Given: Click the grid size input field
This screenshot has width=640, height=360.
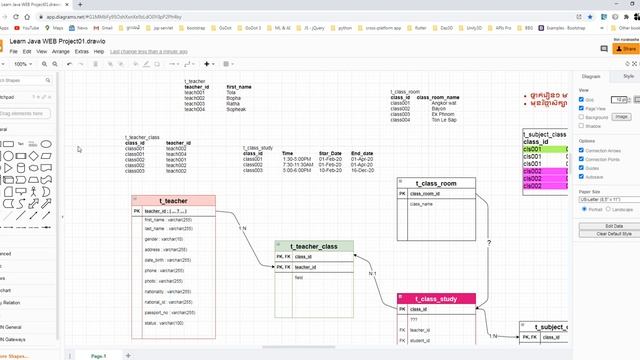Looking at the screenshot, I should 618,100.
